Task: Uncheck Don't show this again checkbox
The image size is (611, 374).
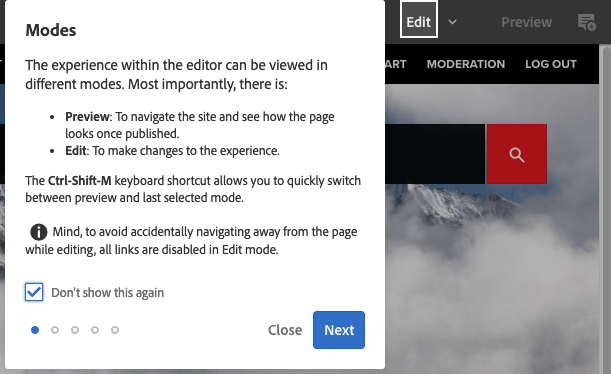Action: coord(34,292)
